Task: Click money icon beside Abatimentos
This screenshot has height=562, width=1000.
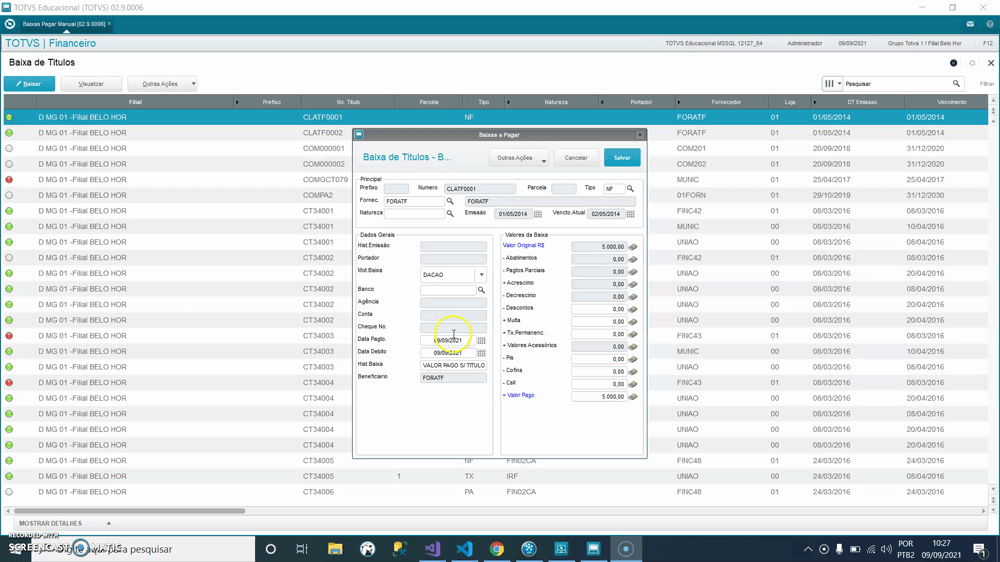Action: pyautogui.click(x=633, y=259)
